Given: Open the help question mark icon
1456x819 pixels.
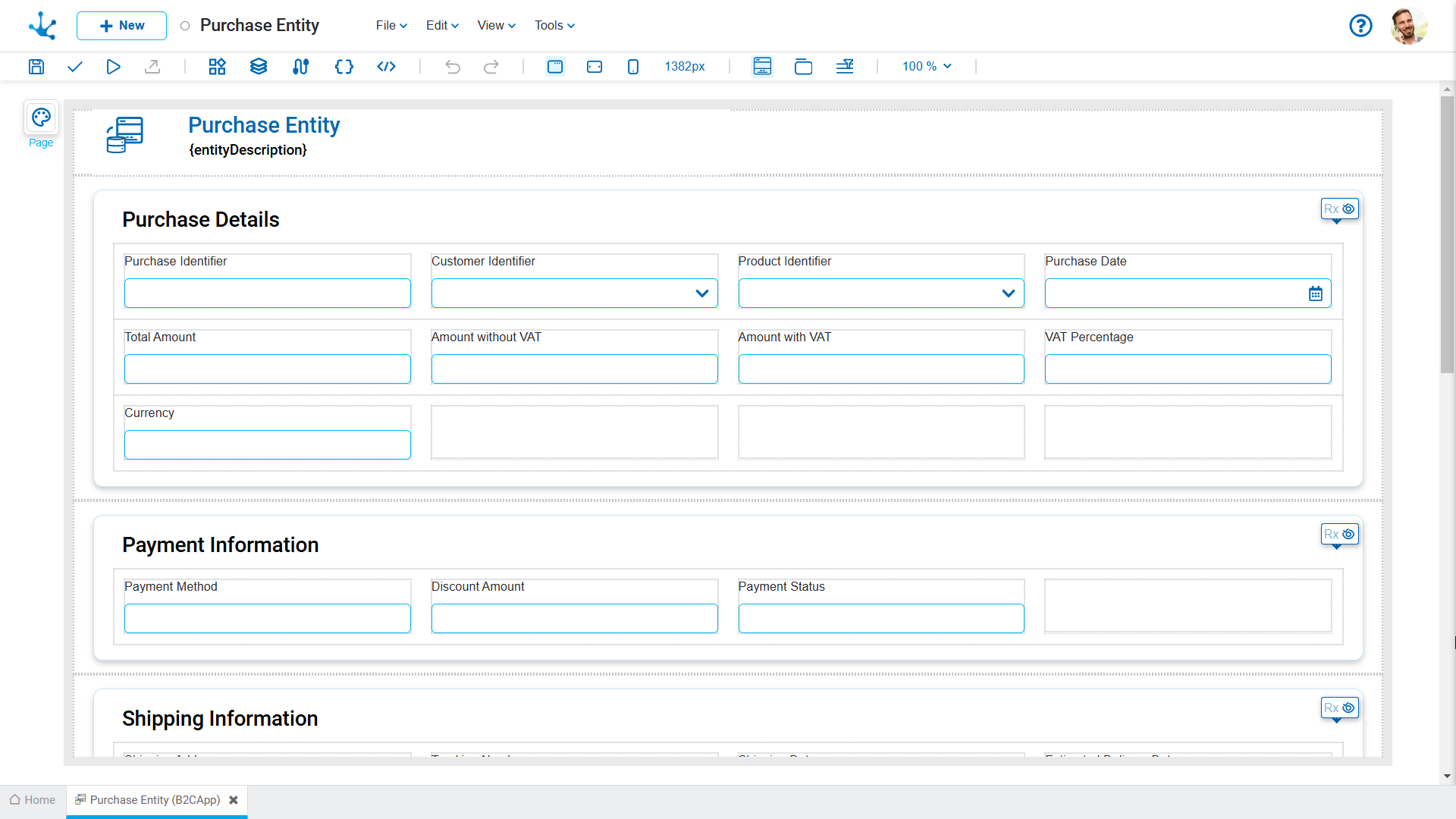Looking at the screenshot, I should pyautogui.click(x=1360, y=26).
